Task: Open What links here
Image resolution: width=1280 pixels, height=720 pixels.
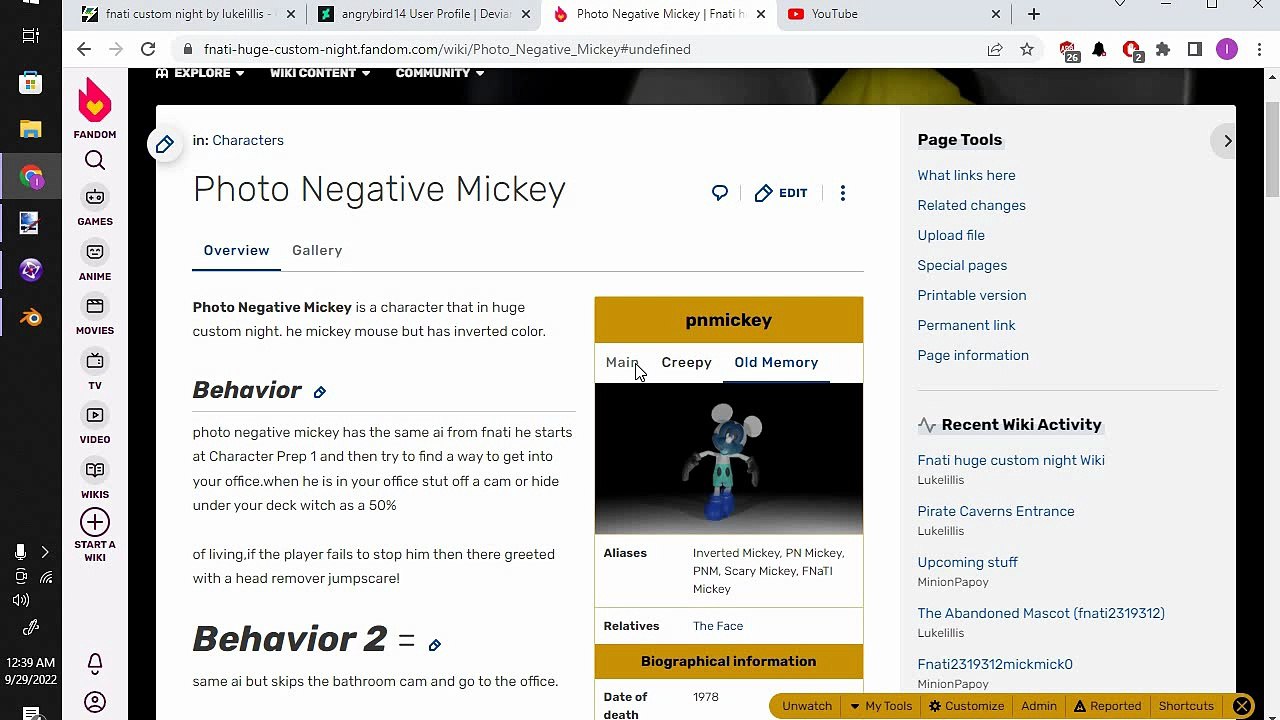Action: point(966,175)
